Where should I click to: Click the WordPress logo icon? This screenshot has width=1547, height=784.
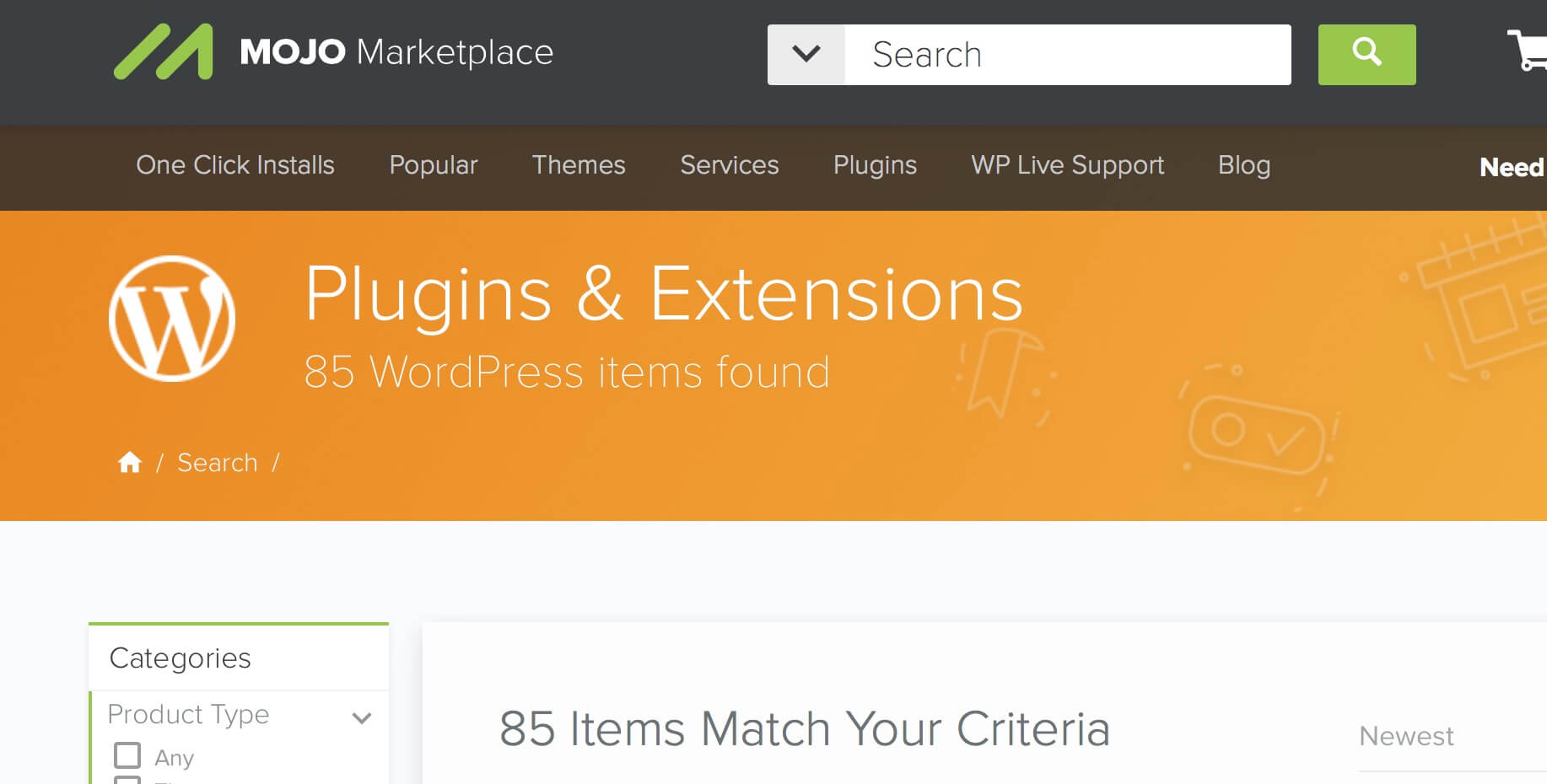tap(172, 319)
